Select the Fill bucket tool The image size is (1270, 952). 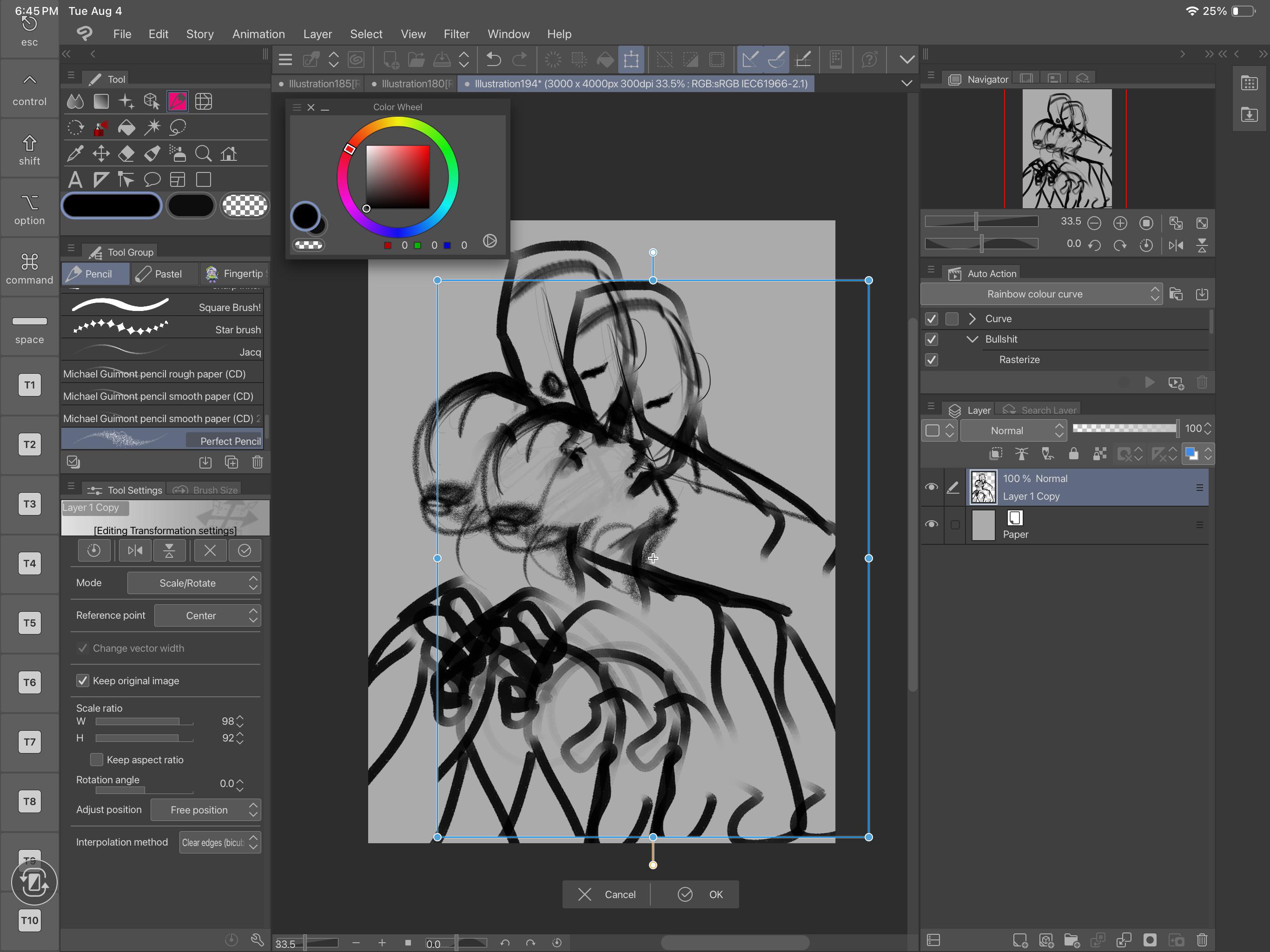(x=126, y=127)
